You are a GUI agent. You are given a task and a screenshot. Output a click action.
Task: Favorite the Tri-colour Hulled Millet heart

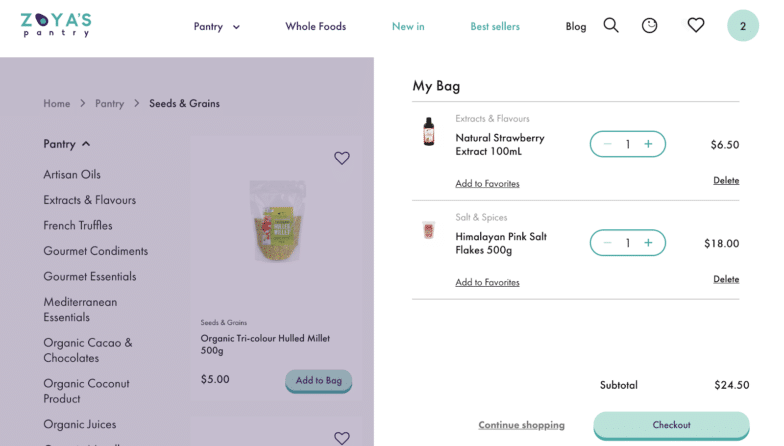point(342,158)
